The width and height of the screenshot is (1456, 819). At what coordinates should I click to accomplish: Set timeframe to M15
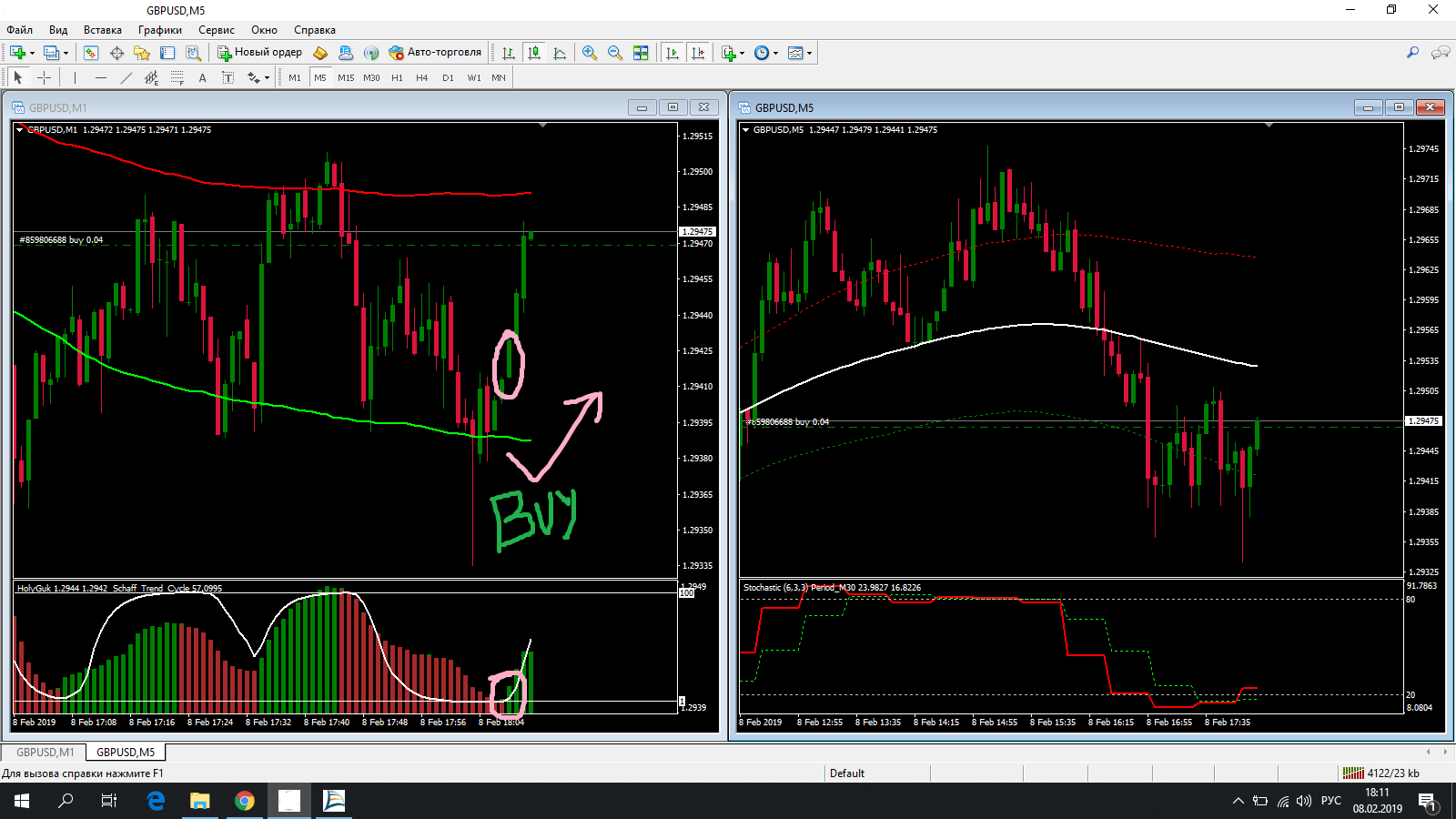tap(346, 77)
